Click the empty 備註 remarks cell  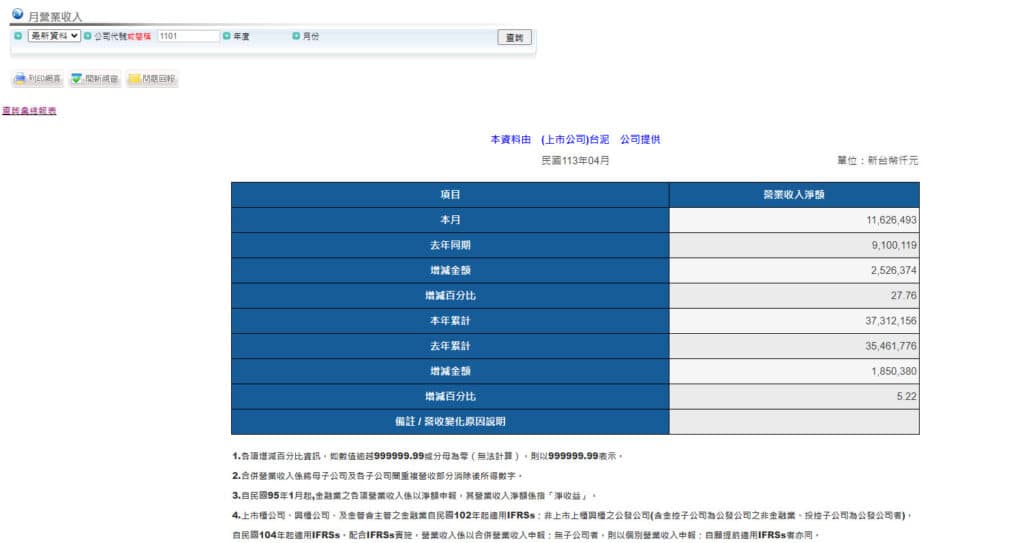(x=793, y=422)
